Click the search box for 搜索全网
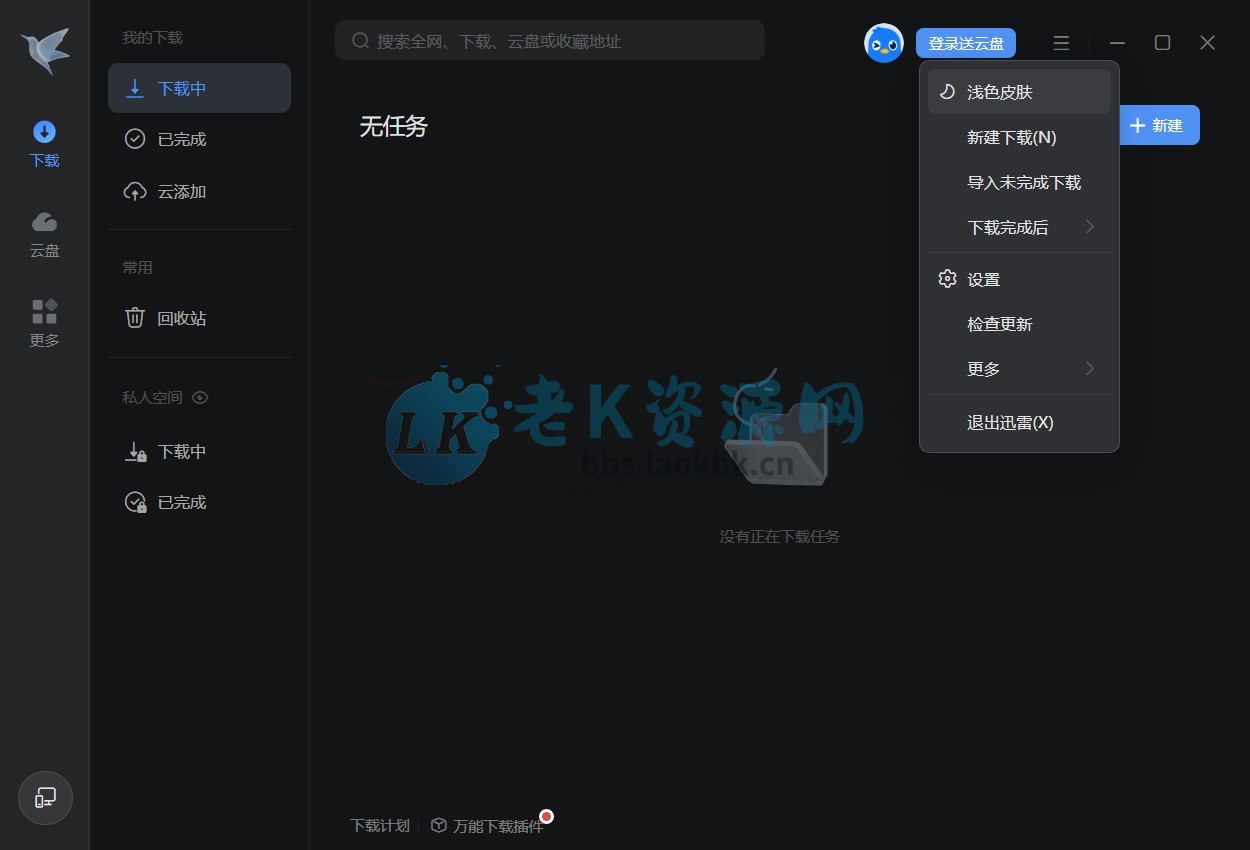The height and width of the screenshot is (850, 1250). (550, 41)
